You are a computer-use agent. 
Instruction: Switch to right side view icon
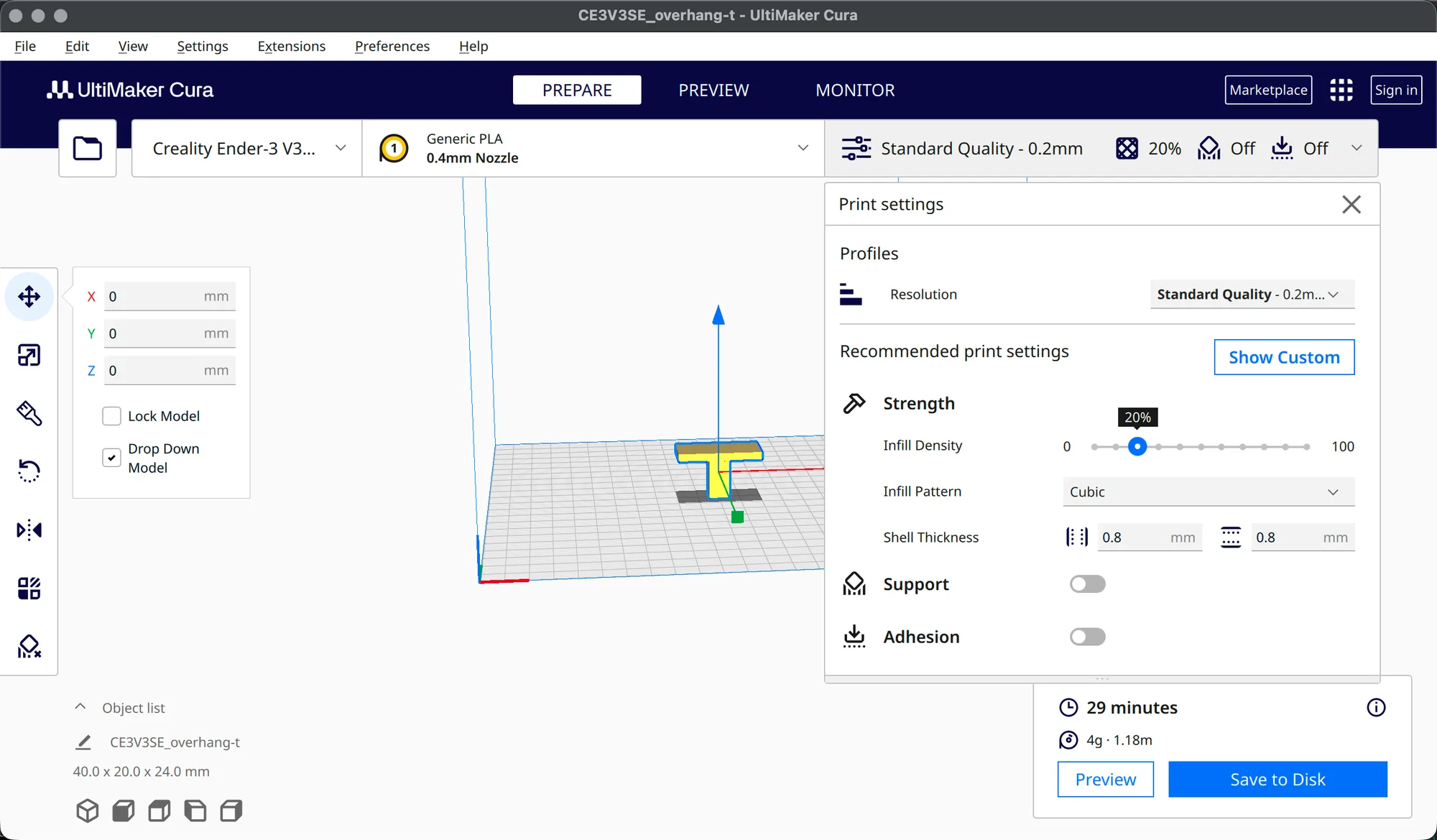pos(231,811)
